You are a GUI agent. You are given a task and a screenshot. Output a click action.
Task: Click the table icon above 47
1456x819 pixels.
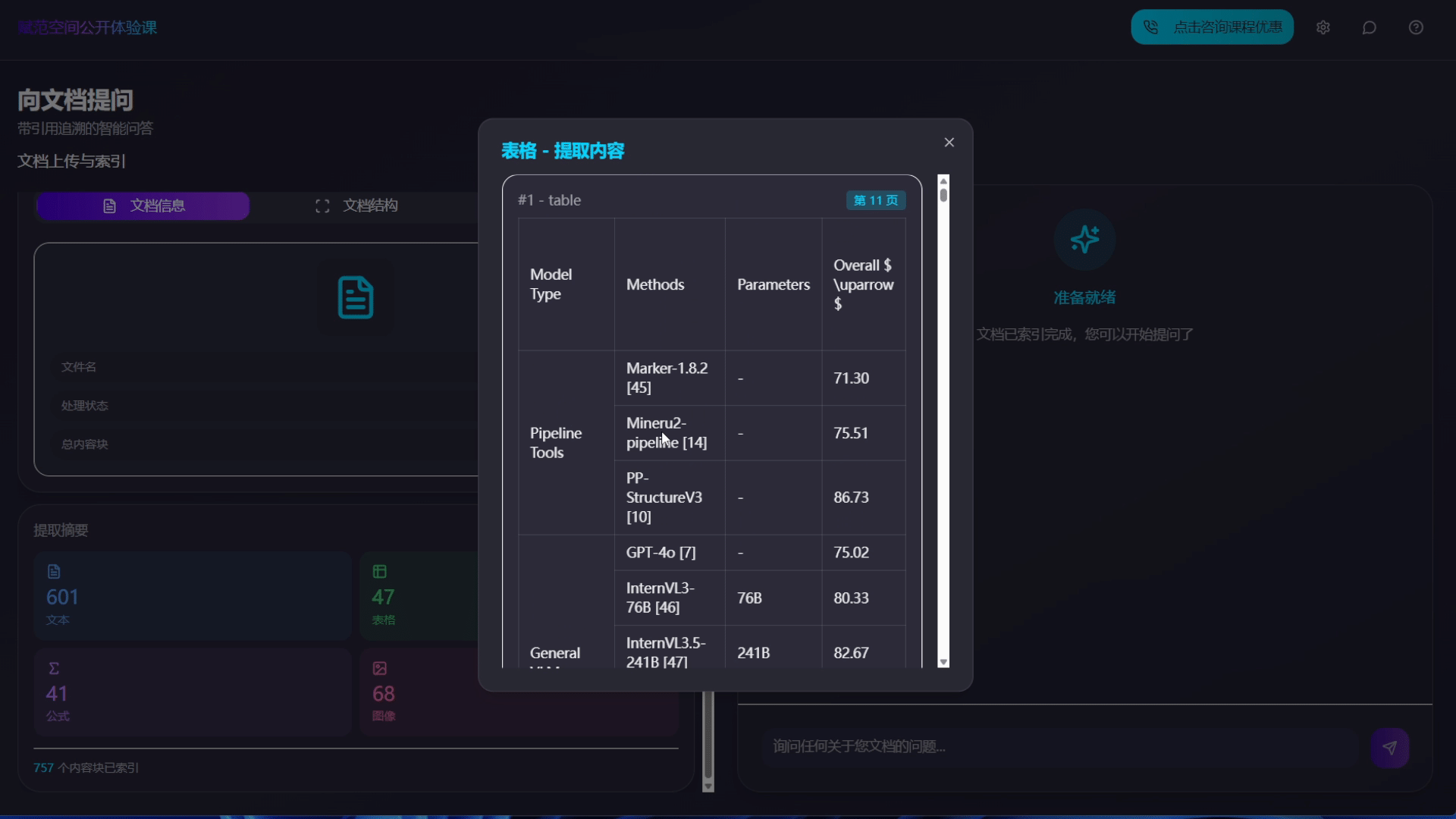point(380,572)
